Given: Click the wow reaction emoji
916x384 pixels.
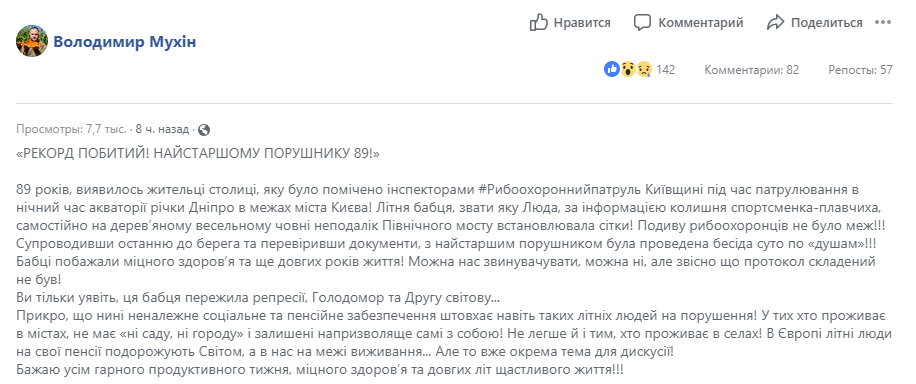Looking at the screenshot, I should pyautogui.click(x=627, y=70).
